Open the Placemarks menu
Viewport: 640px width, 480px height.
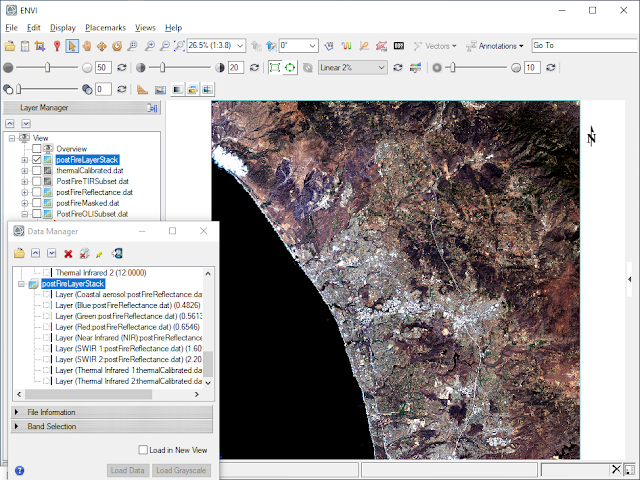[x=105, y=28]
